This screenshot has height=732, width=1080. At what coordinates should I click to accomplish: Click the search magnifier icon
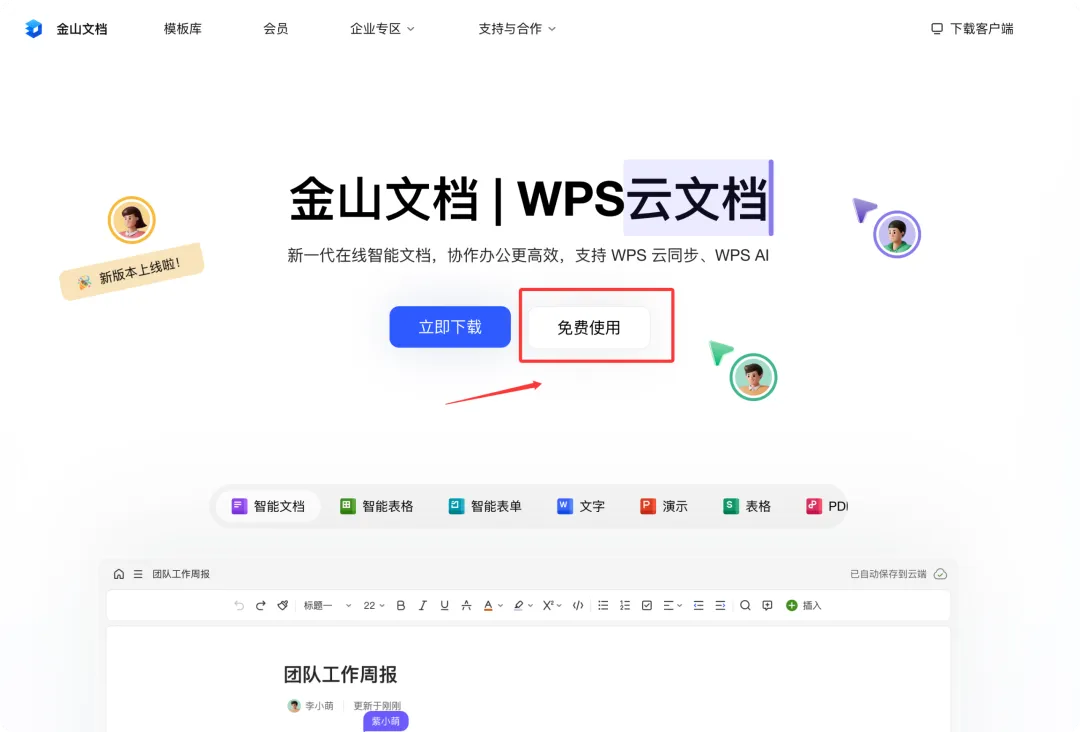[x=745, y=605]
